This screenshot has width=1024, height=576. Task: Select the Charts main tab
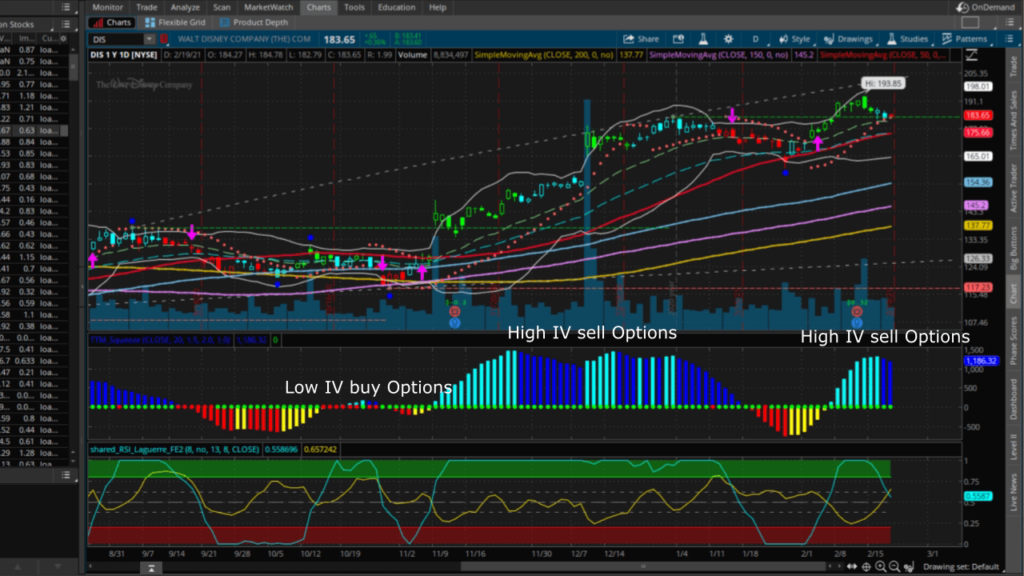coord(319,7)
